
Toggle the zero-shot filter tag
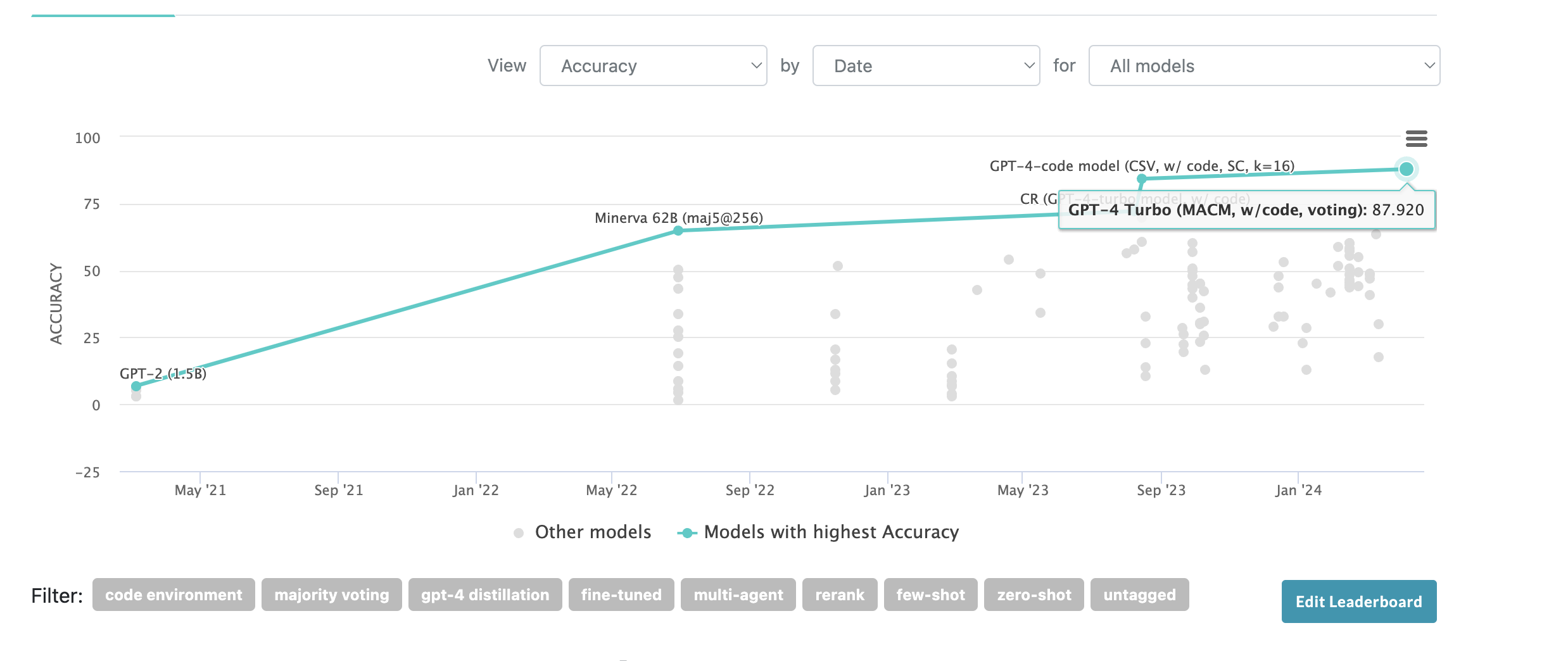[x=1034, y=595]
